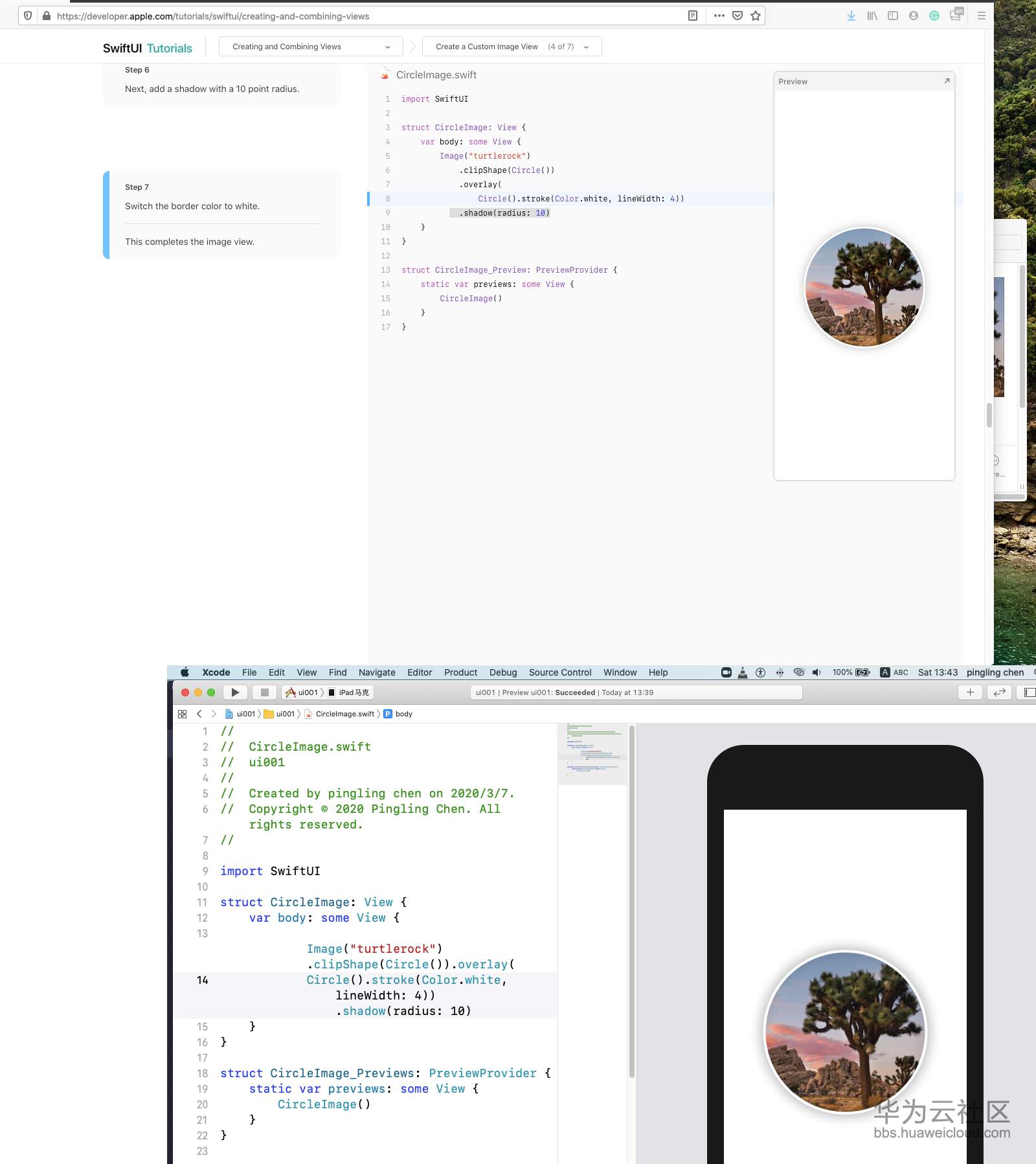Expand tutorial Preview panel arrow
The image size is (1036, 1164).
coord(947,81)
